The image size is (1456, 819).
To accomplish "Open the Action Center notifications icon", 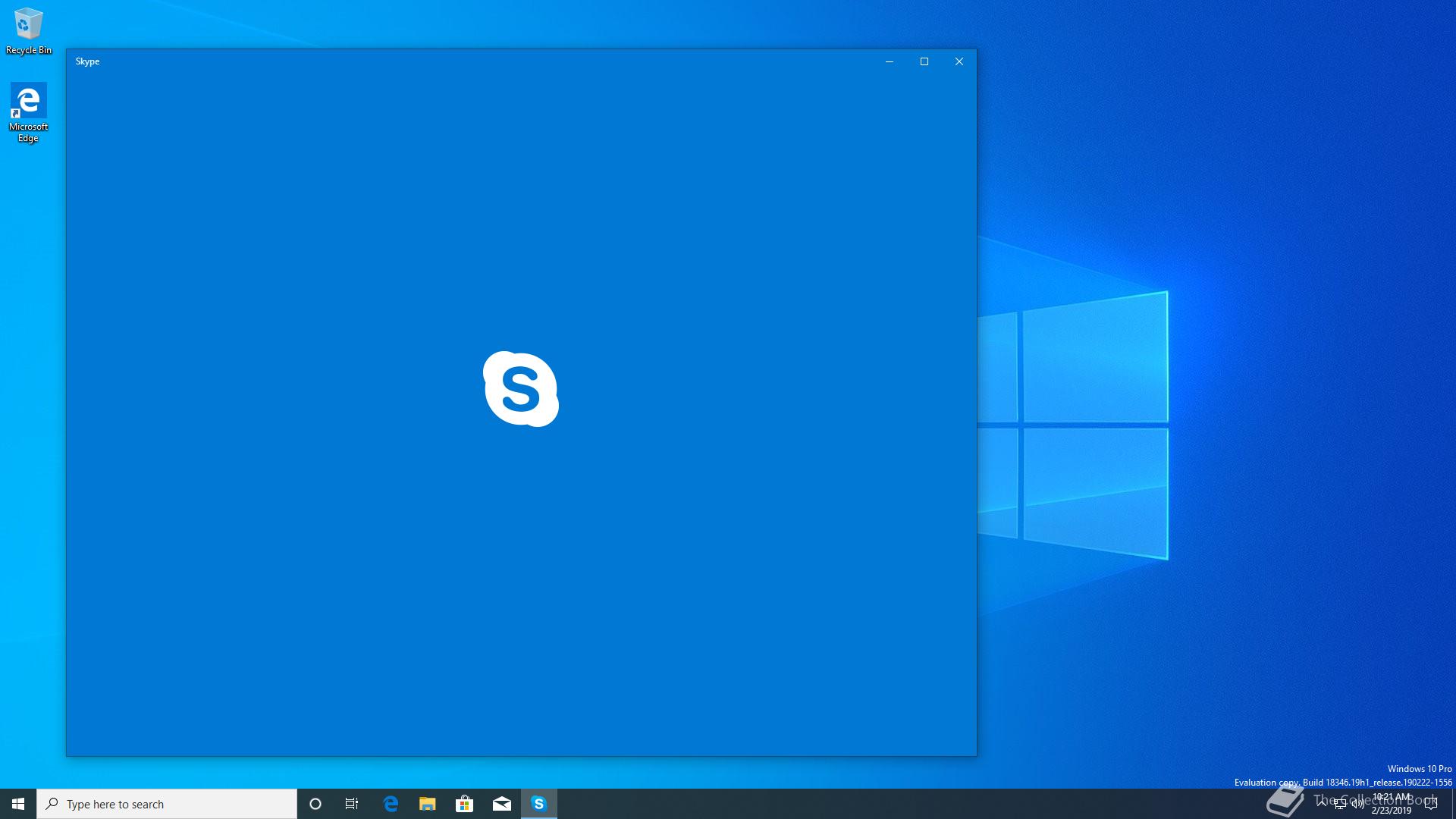I will click(1432, 804).
